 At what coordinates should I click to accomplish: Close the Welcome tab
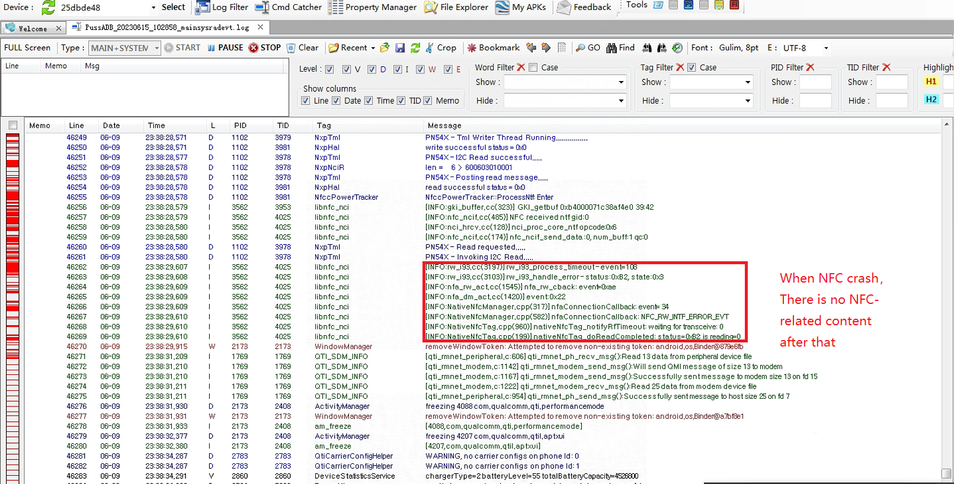tap(58, 28)
